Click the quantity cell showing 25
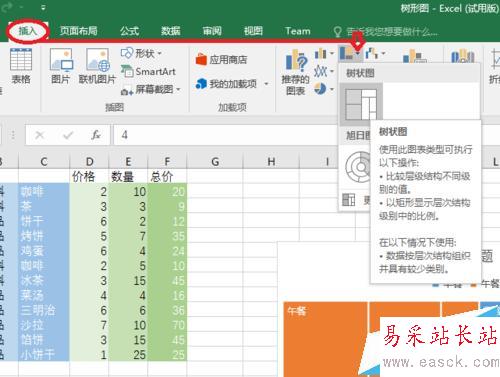The image size is (500, 377). [x=128, y=354]
